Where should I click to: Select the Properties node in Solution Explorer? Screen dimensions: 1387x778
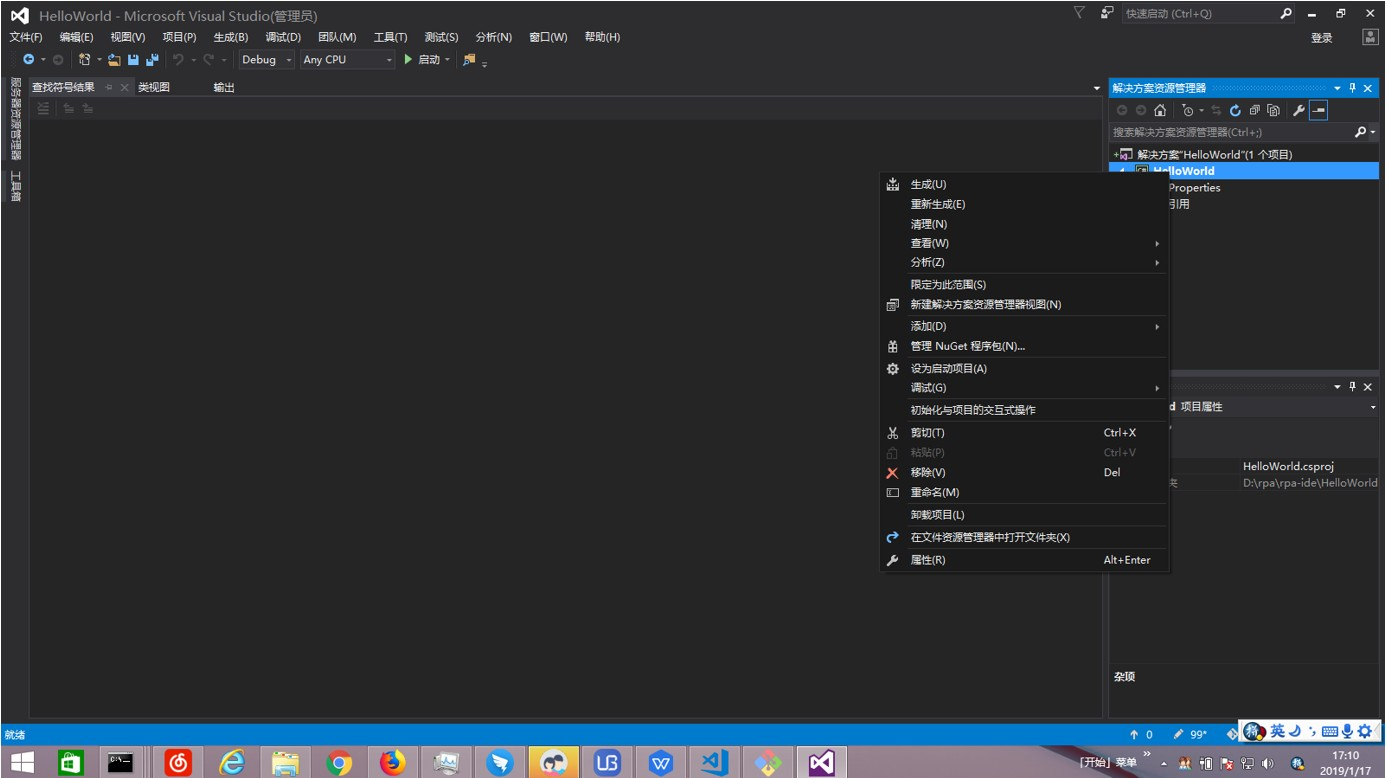1195,187
